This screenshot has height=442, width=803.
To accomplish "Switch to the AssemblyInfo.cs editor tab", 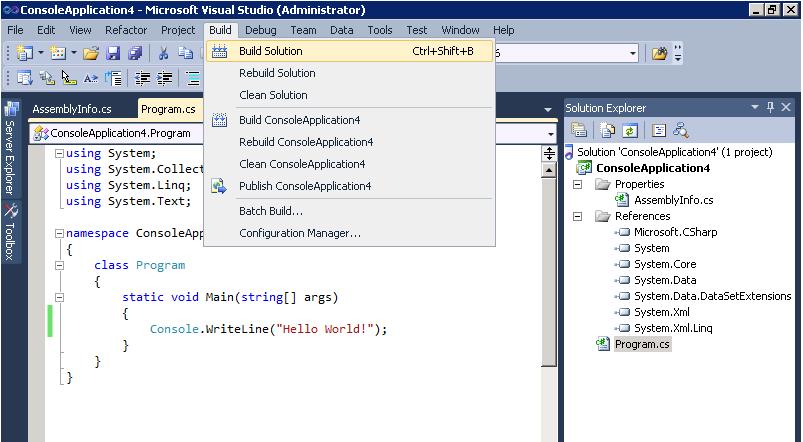I will tap(72, 109).
